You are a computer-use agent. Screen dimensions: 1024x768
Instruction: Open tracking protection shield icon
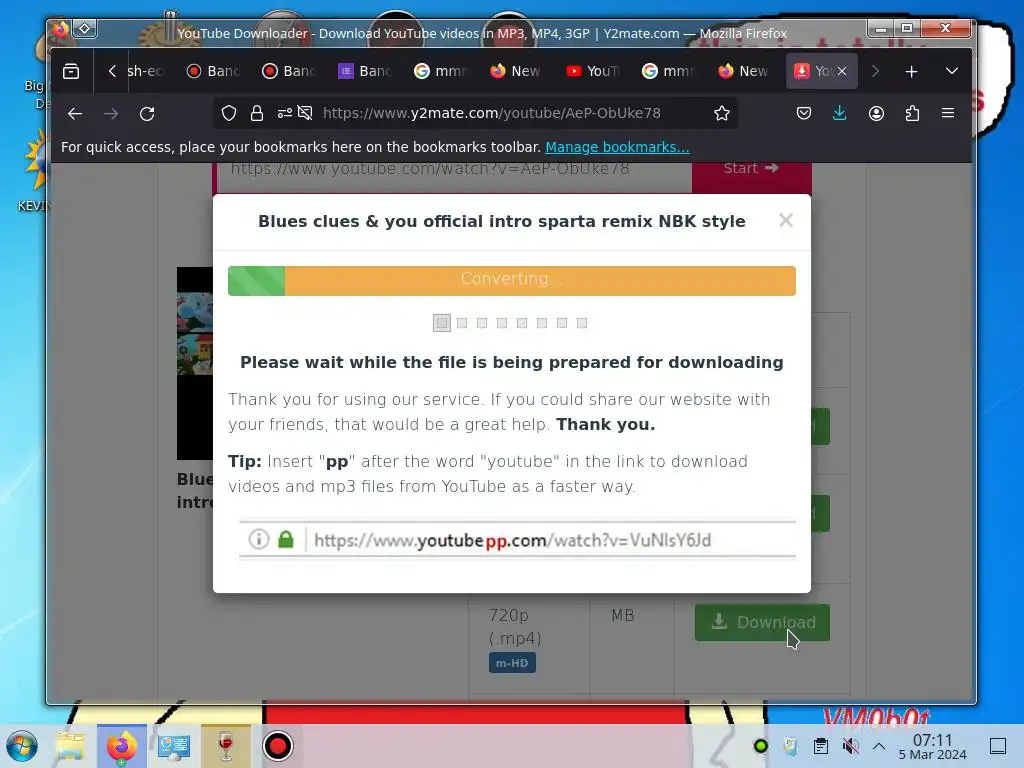229,114
